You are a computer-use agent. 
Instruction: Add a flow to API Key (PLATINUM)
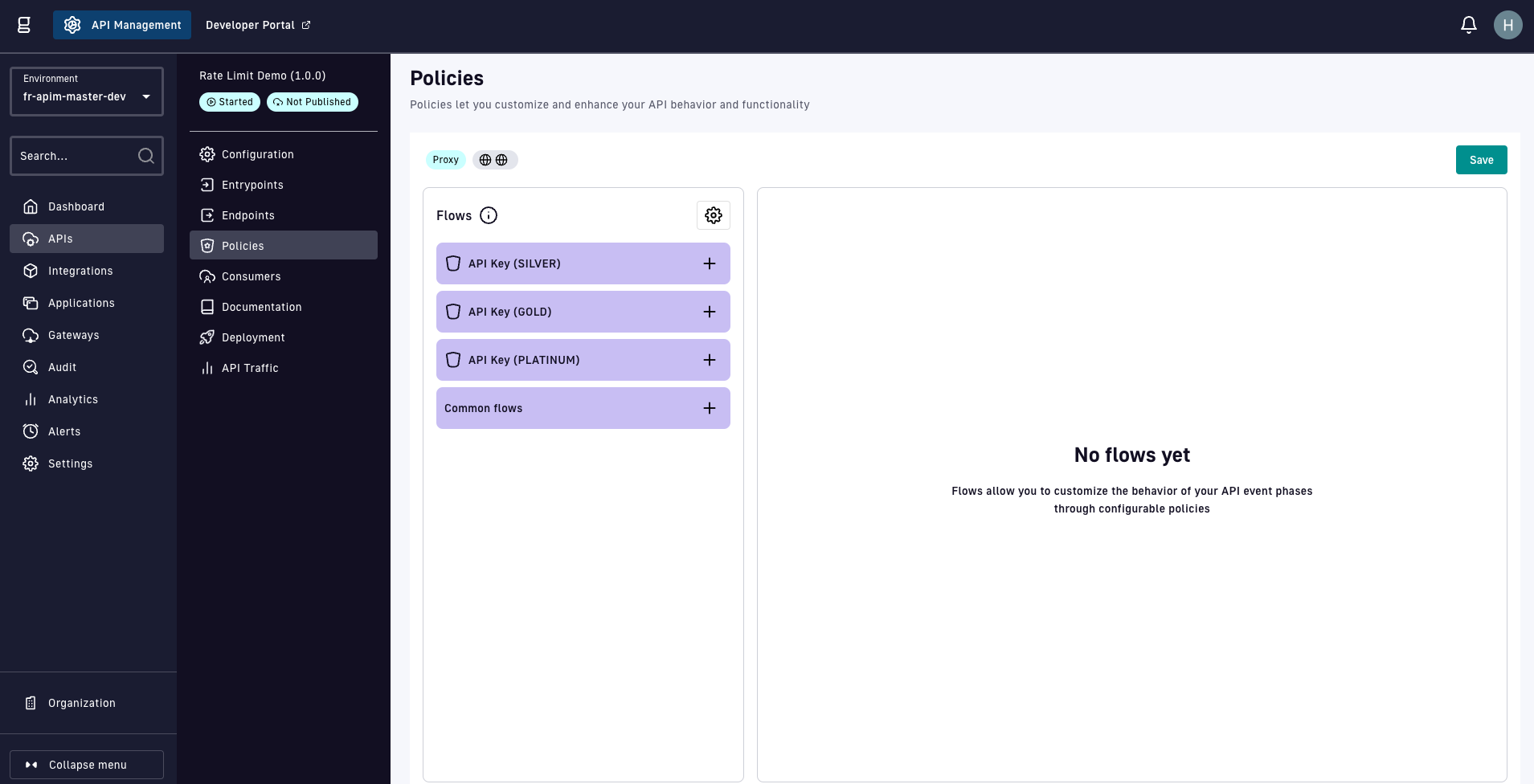pos(709,360)
